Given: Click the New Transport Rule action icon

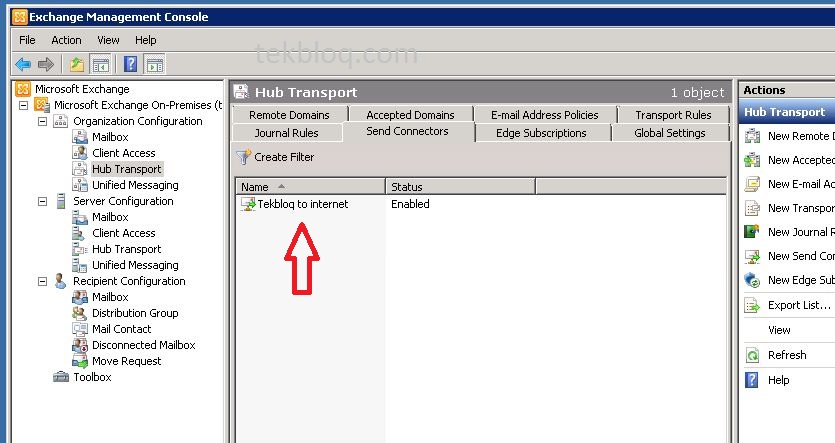Looking at the screenshot, I should (x=752, y=208).
